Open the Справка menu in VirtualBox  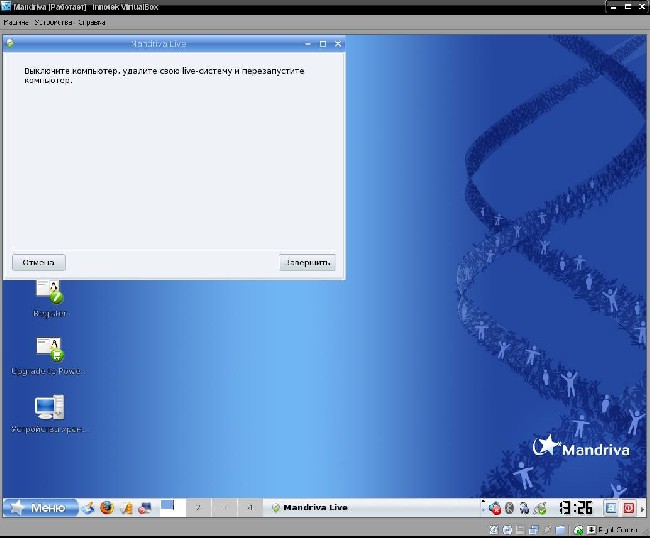click(x=92, y=22)
